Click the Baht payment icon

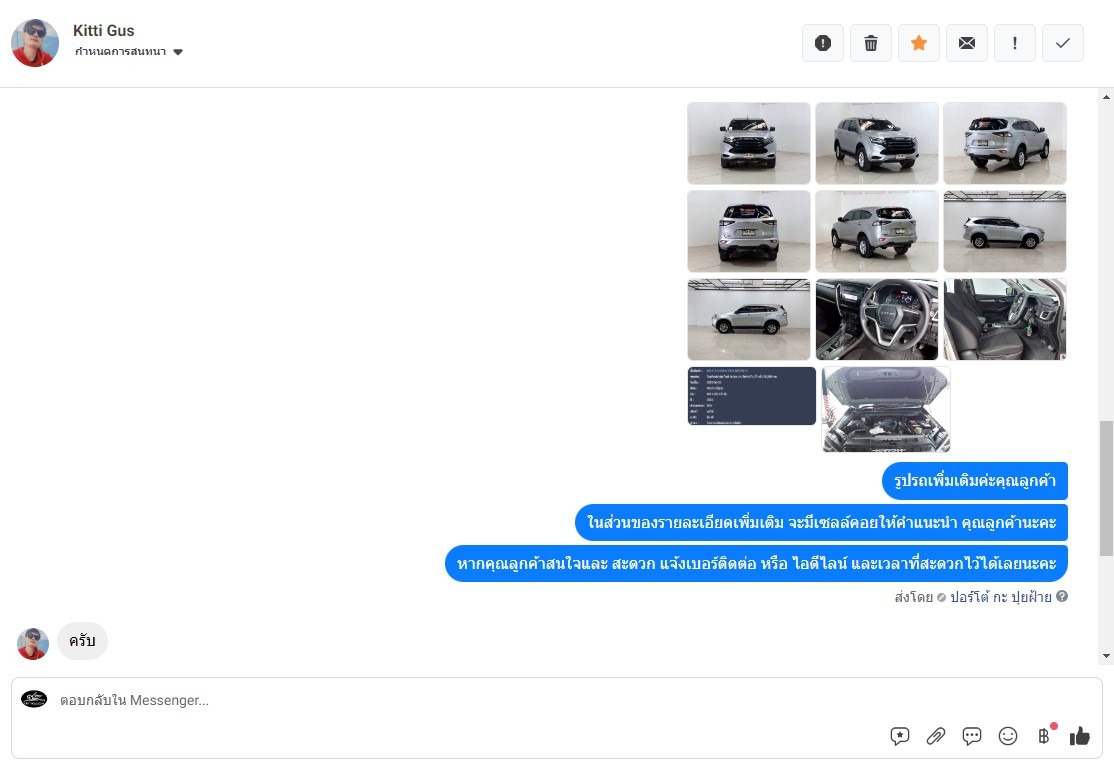[x=1044, y=736]
